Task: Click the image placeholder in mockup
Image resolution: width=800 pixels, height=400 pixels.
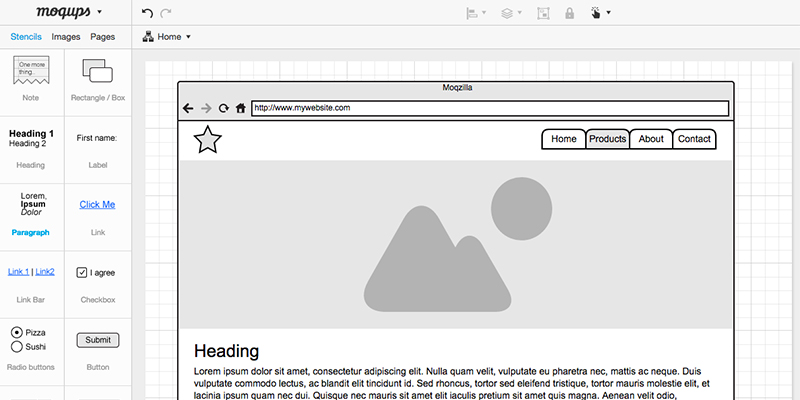Action: click(x=455, y=244)
